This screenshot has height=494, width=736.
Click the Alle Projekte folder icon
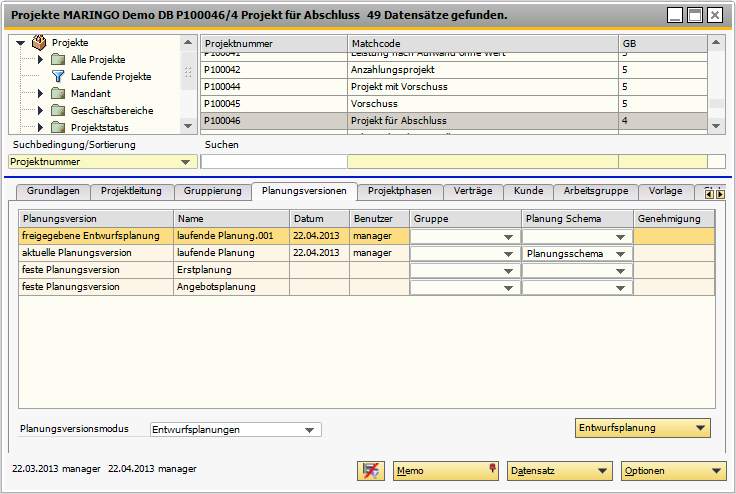pos(57,60)
